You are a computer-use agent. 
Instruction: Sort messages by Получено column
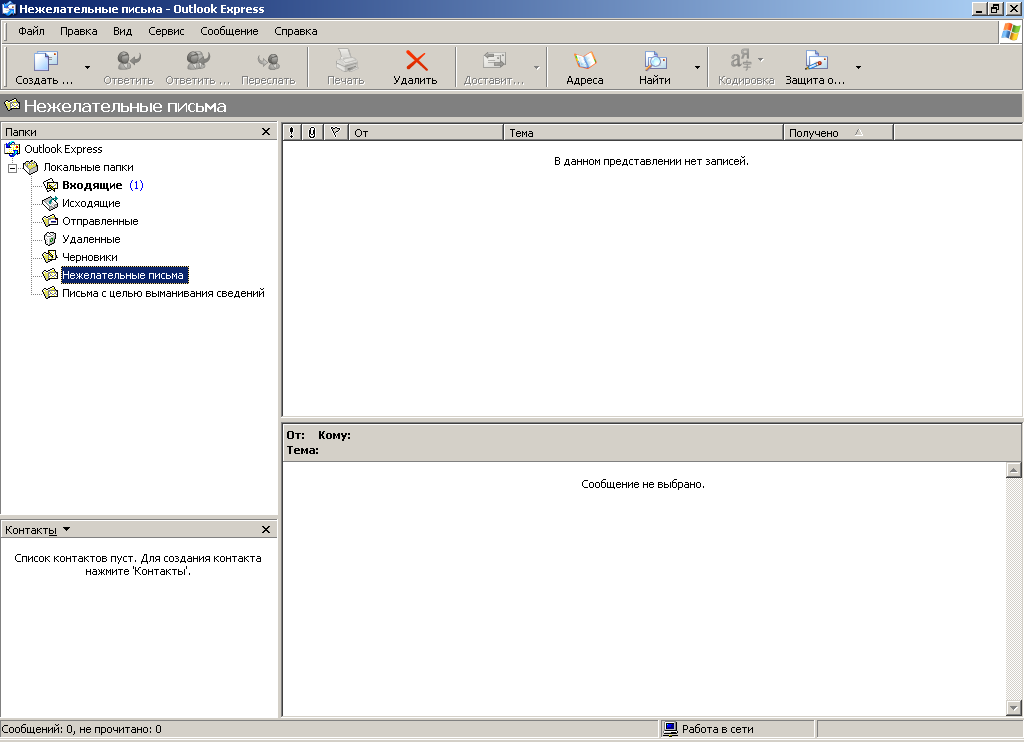point(838,133)
